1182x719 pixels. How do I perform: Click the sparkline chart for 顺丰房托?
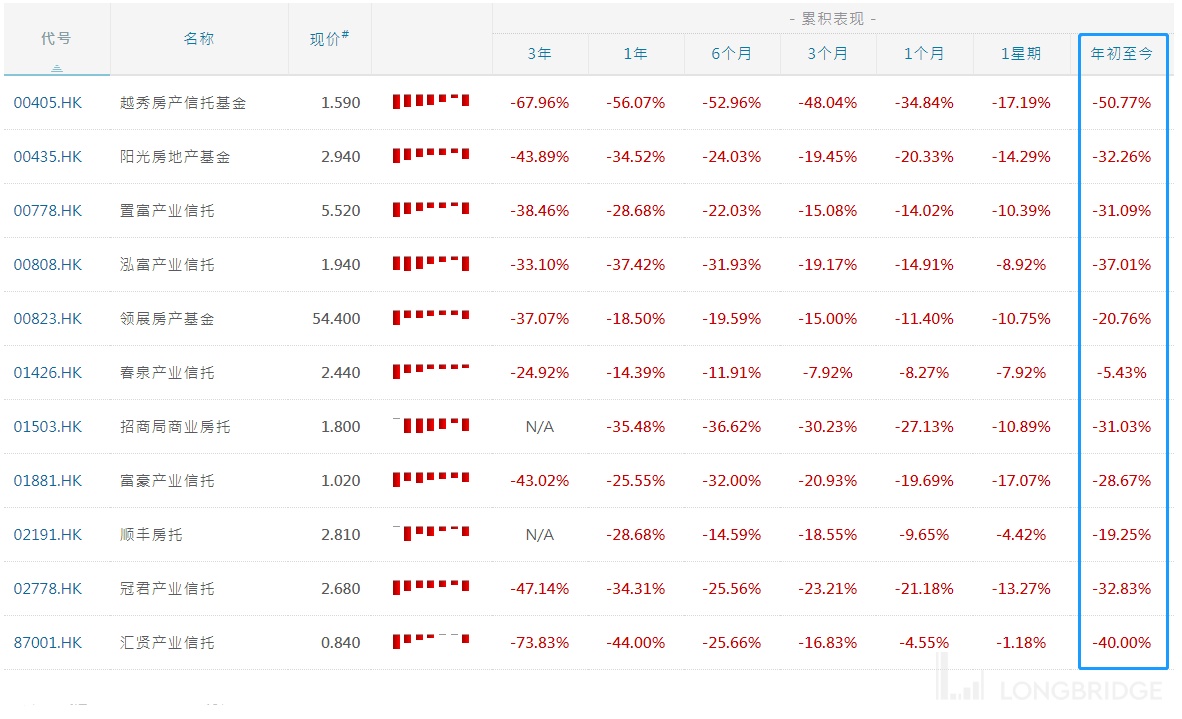431,533
